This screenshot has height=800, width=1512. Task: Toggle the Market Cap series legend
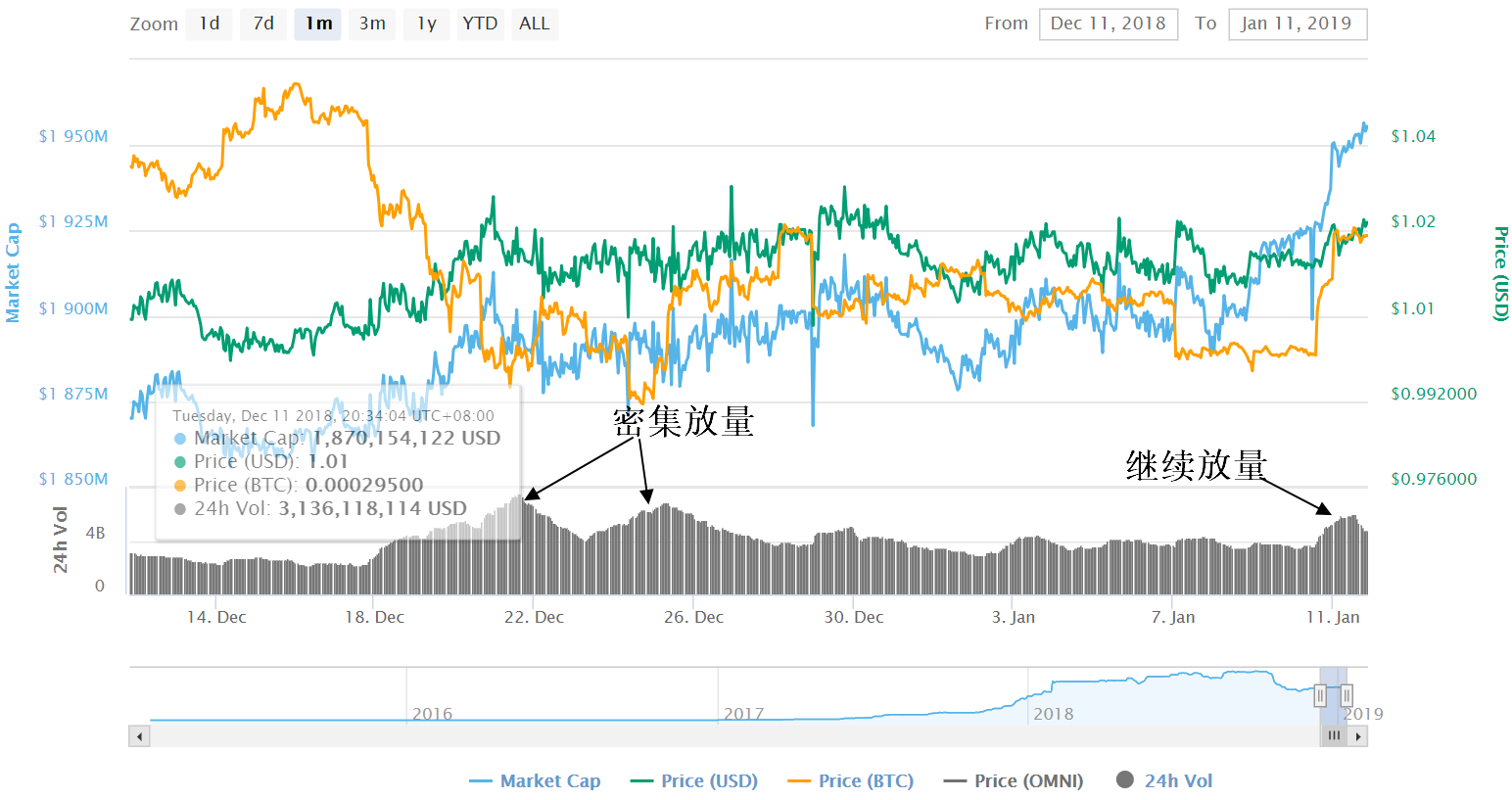pyautogui.click(x=535, y=780)
